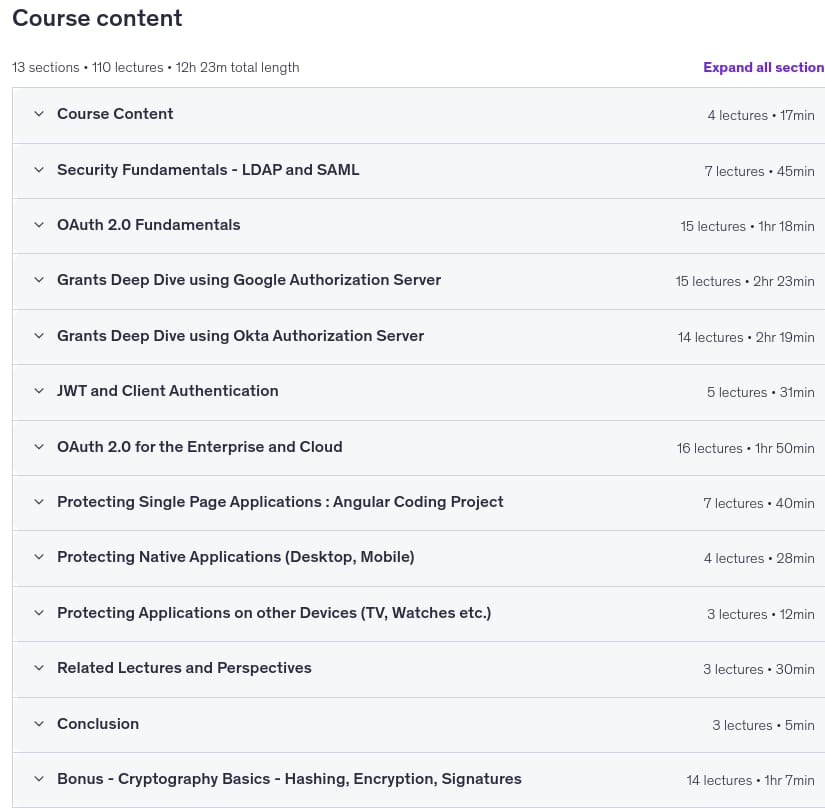The height and width of the screenshot is (808, 825).
Task: Select 'OAuth 2.0 Fundamentals' title
Action: pos(149,225)
